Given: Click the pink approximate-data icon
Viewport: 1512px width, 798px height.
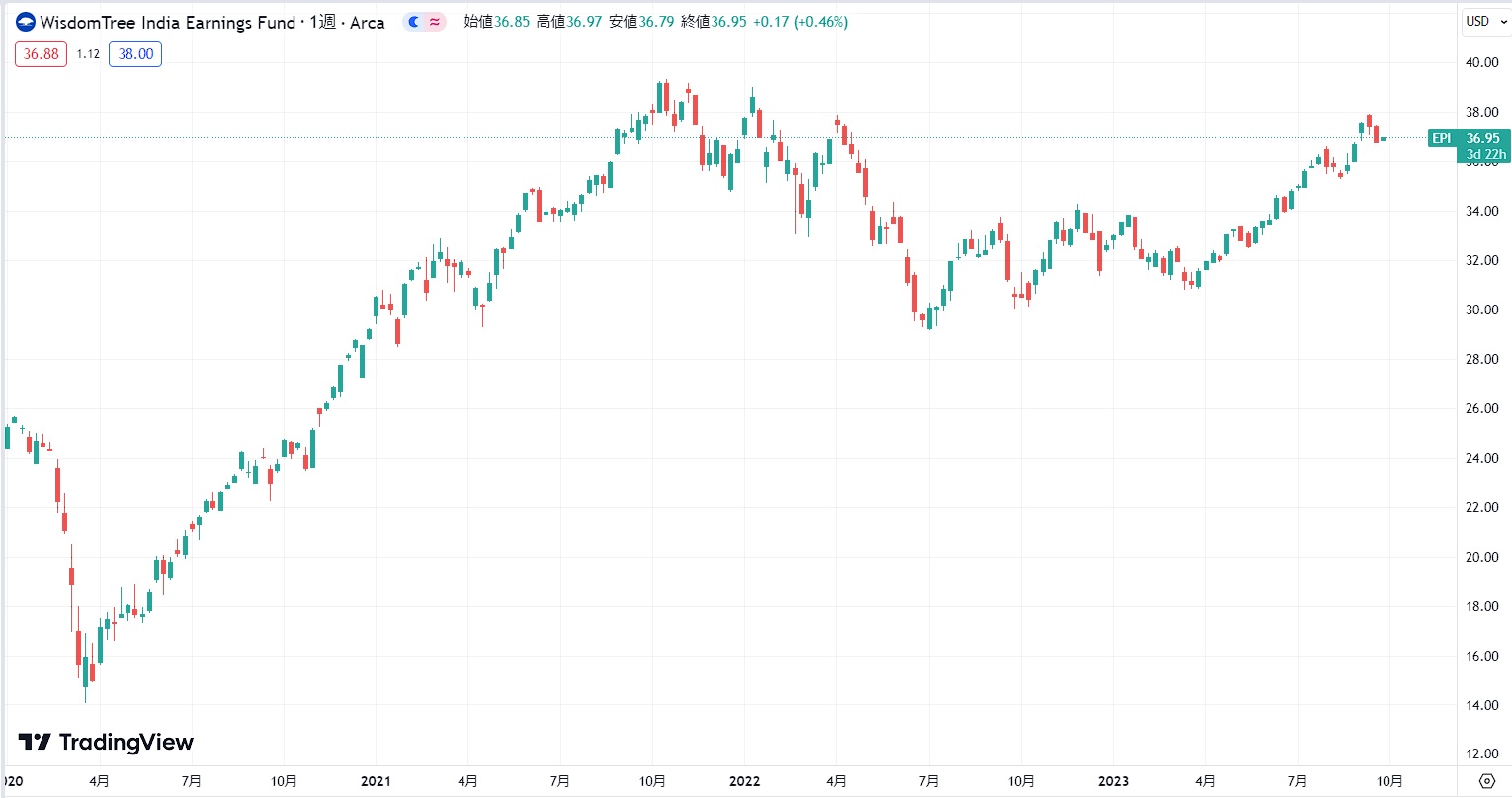Looking at the screenshot, I should click(x=435, y=22).
